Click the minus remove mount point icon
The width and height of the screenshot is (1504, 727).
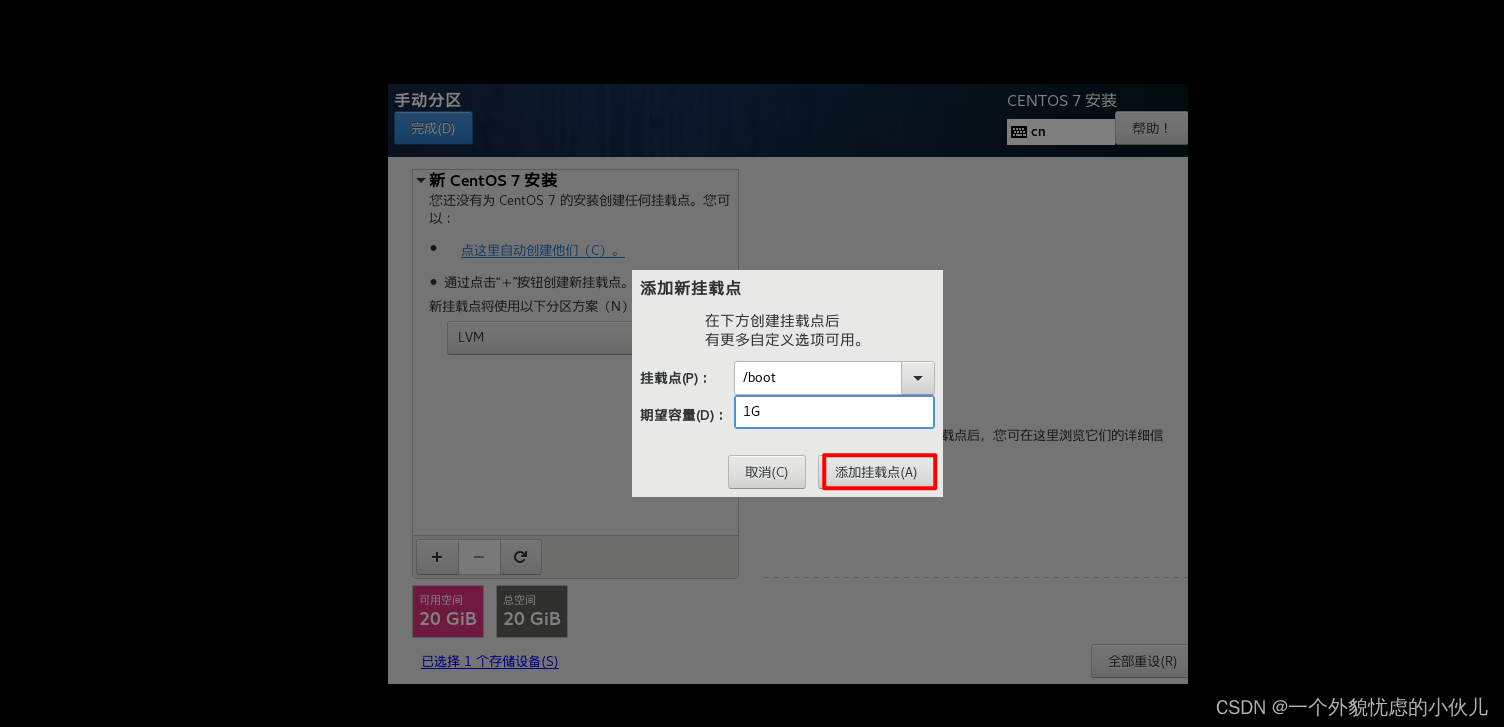pyautogui.click(x=479, y=557)
